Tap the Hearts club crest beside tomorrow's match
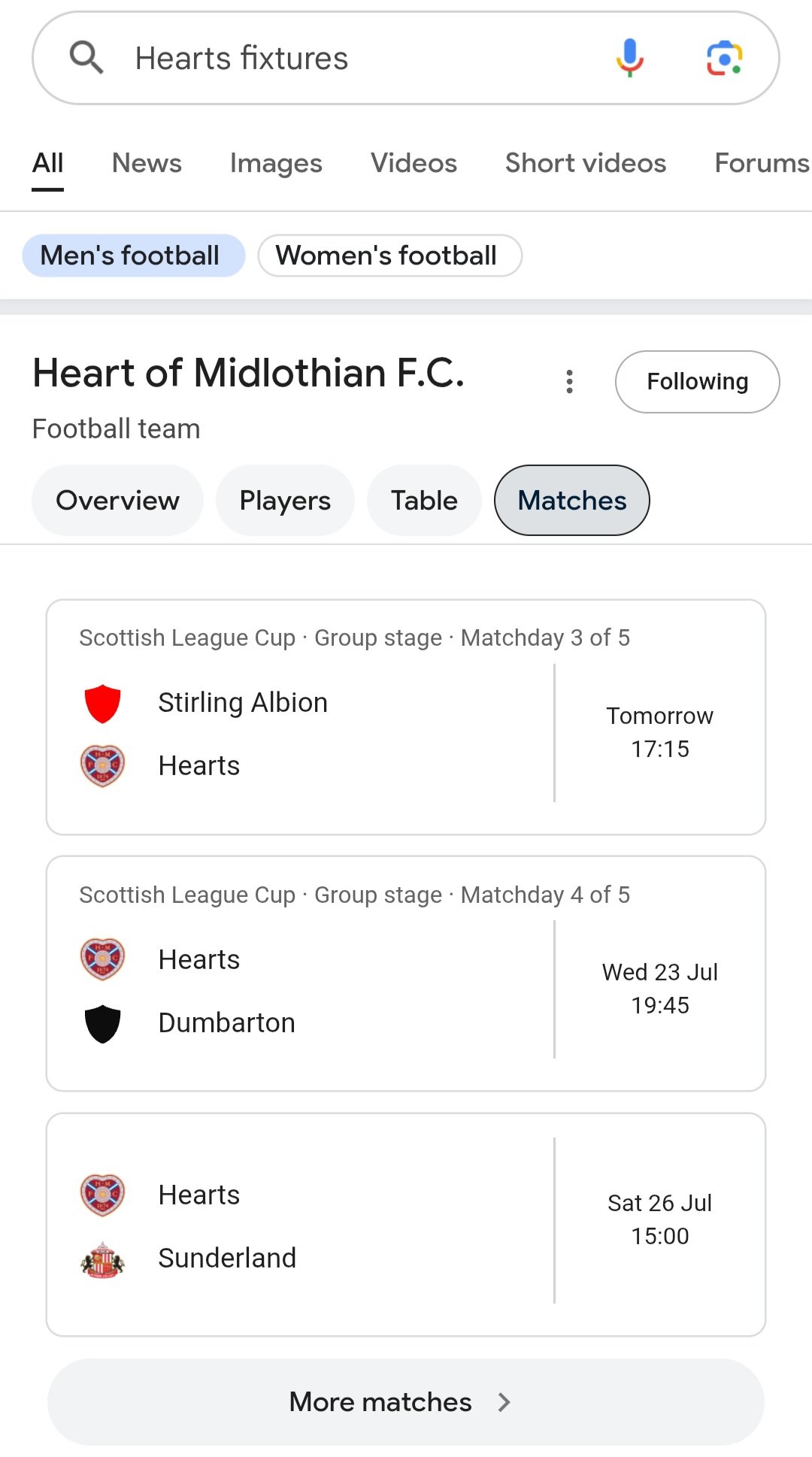The image size is (812, 1457). 102,765
